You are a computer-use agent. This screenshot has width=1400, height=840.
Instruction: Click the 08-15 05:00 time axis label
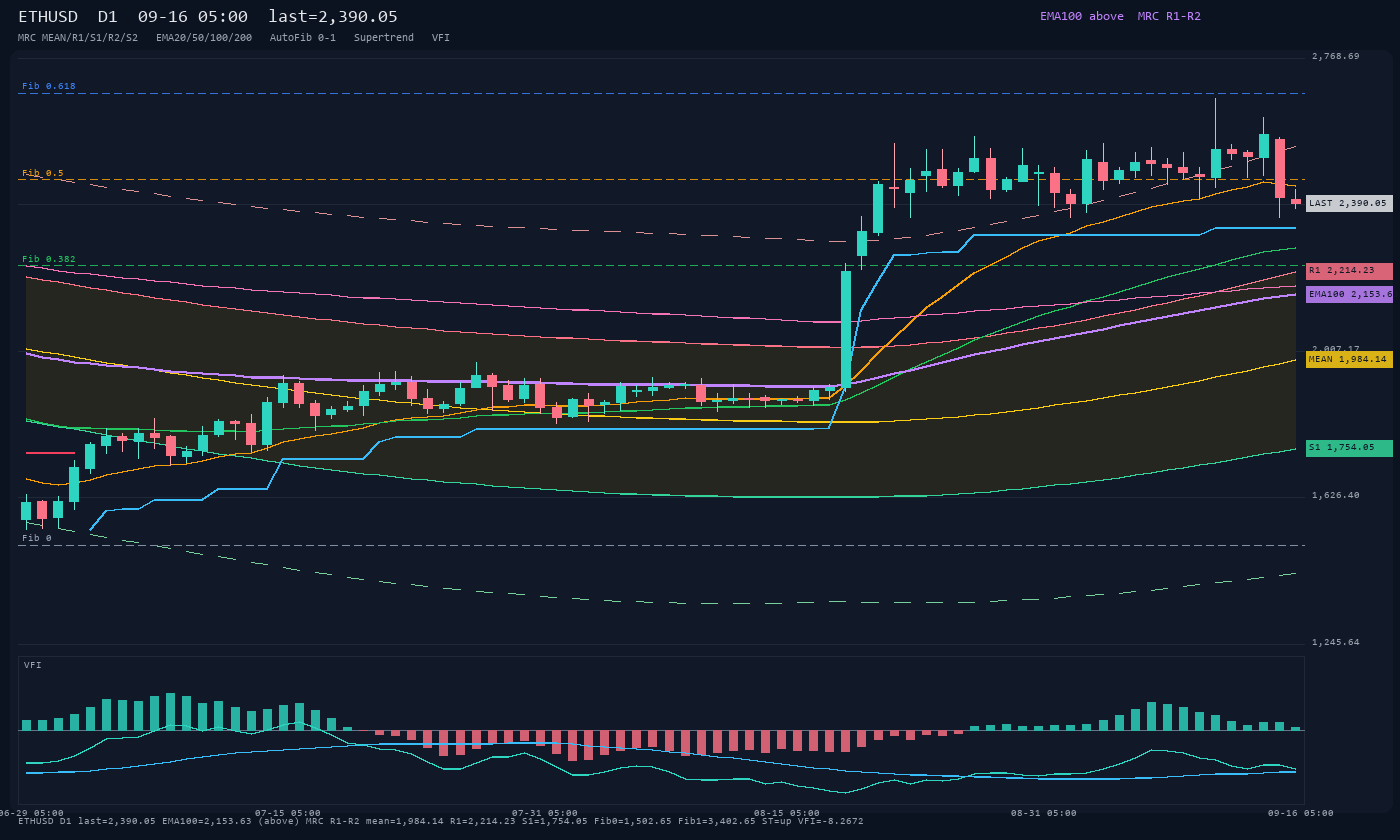click(786, 813)
